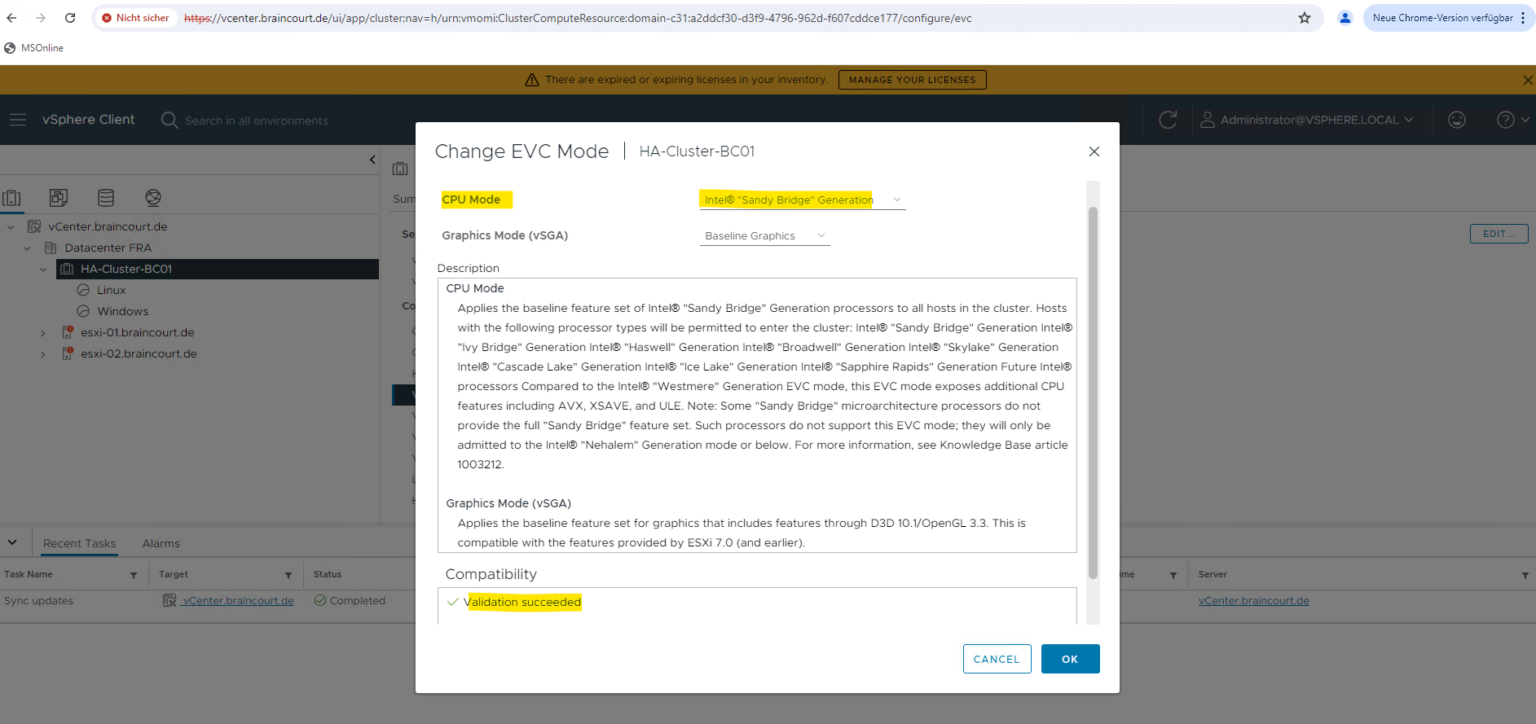Image resolution: width=1536 pixels, height=724 pixels.
Task: Click the MANAGE YOUR LICENSES button
Action: point(911,79)
